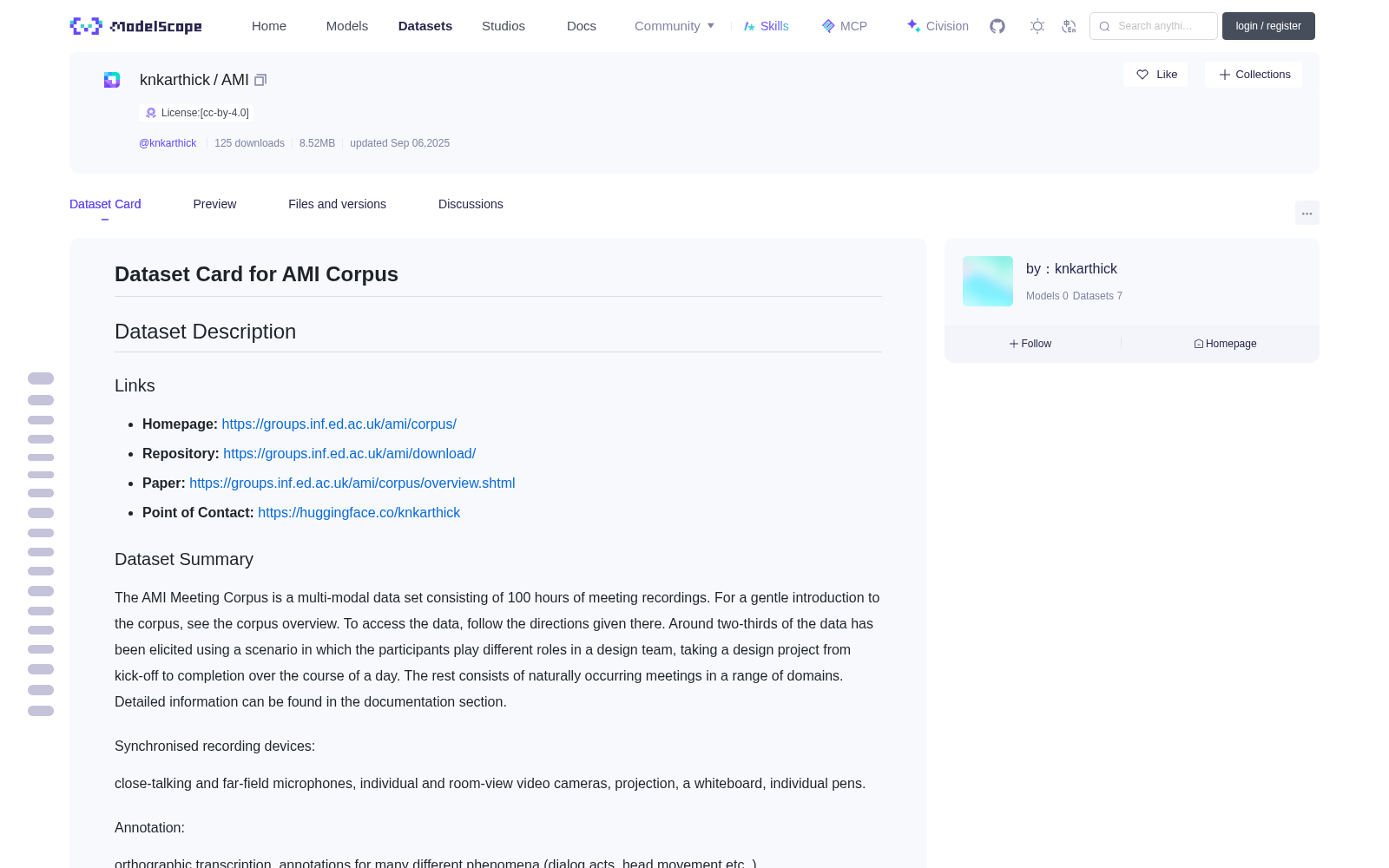Open the AMI corpus Homepage URL

(339, 424)
